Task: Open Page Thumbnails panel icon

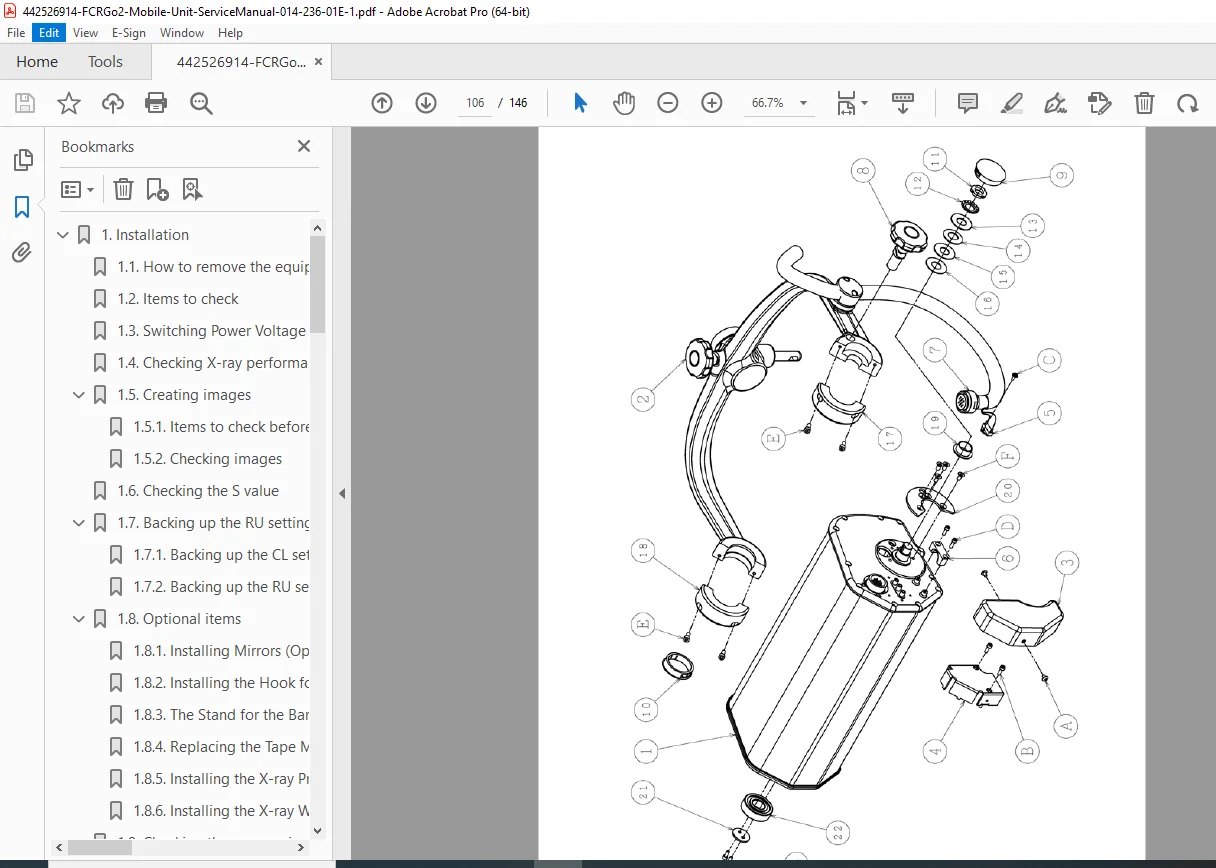Action: 22,160
